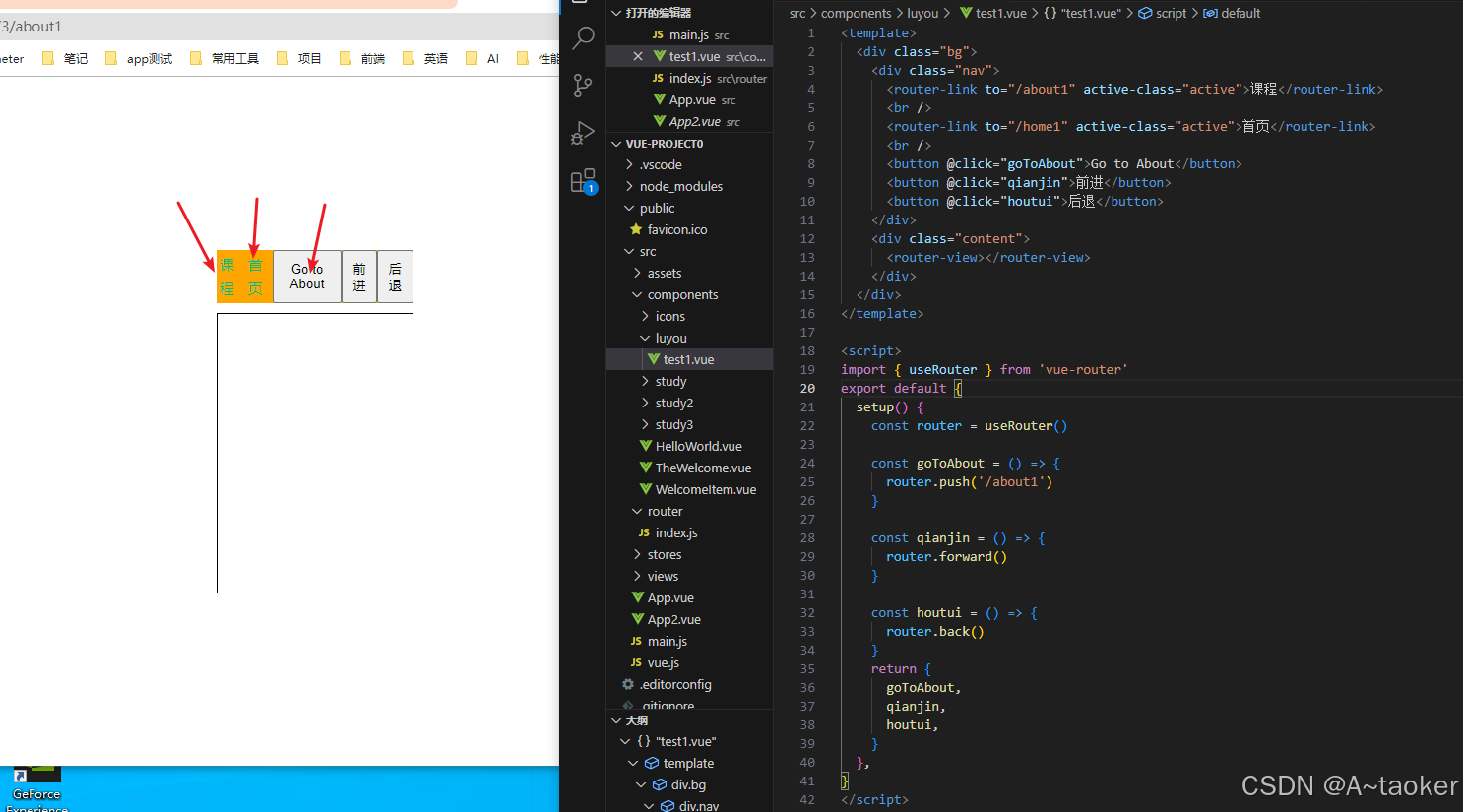This screenshot has width=1463, height=812.
Task: Click the Go to About button in browser
Action: point(307,277)
